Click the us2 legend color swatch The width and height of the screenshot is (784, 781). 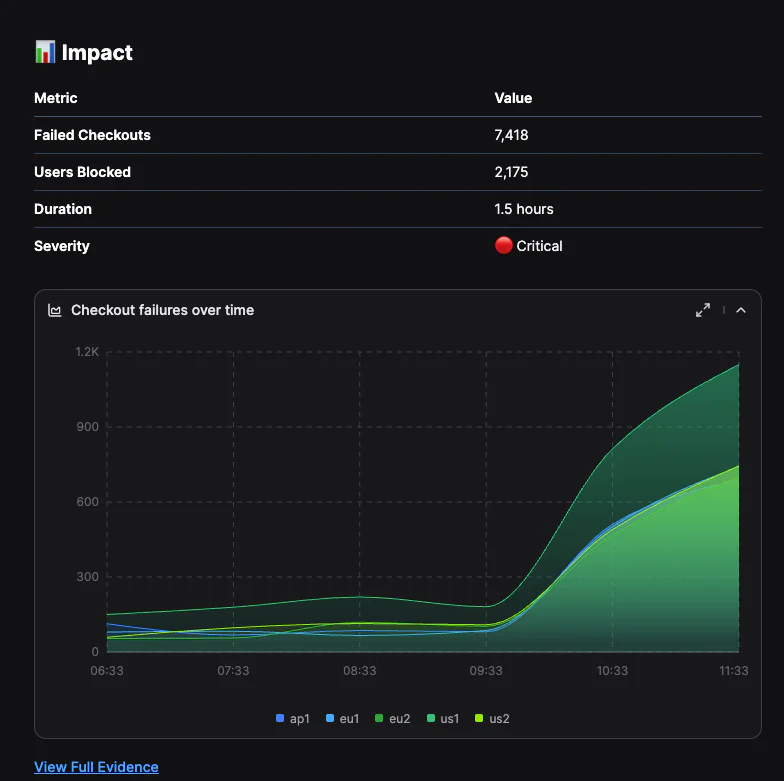coord(479,718)
